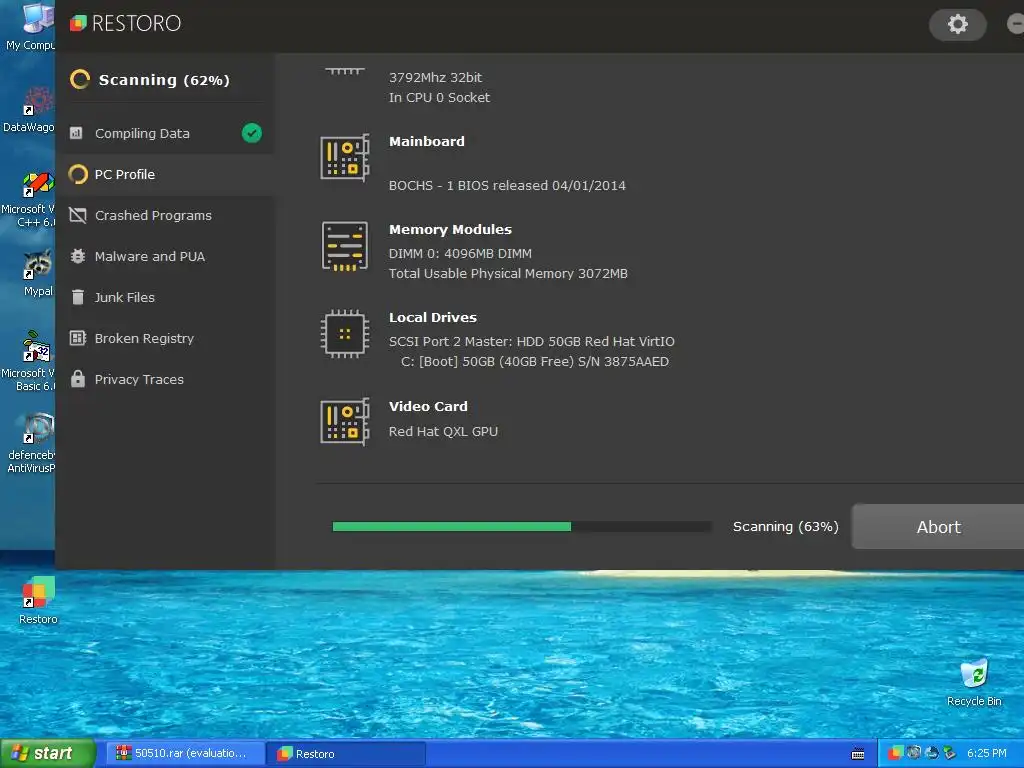Click the Memory Modules heading
1024x768 pixels.
[450, 229]
